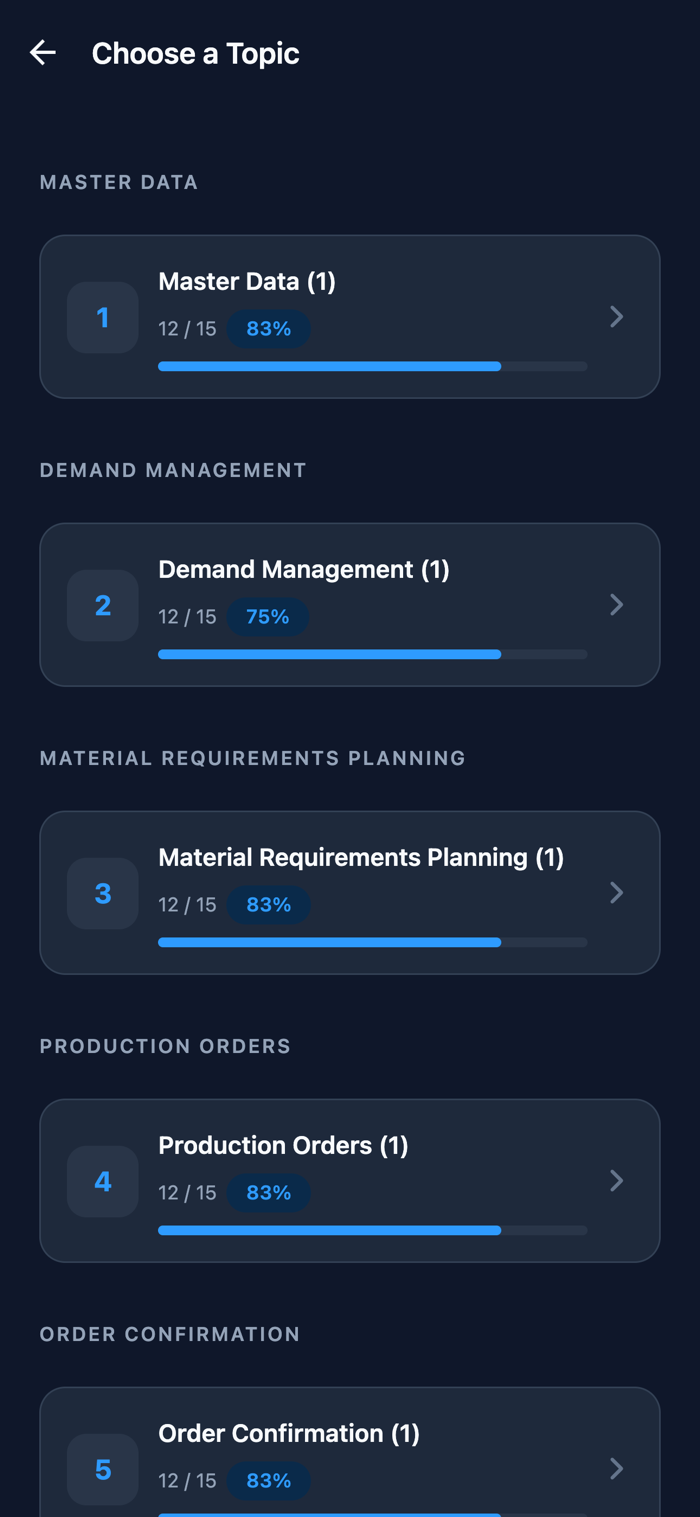Click the Order Confirmation chevron arrow
The width and height of the screenshot is (700, 1517).
coord(617,1469)
